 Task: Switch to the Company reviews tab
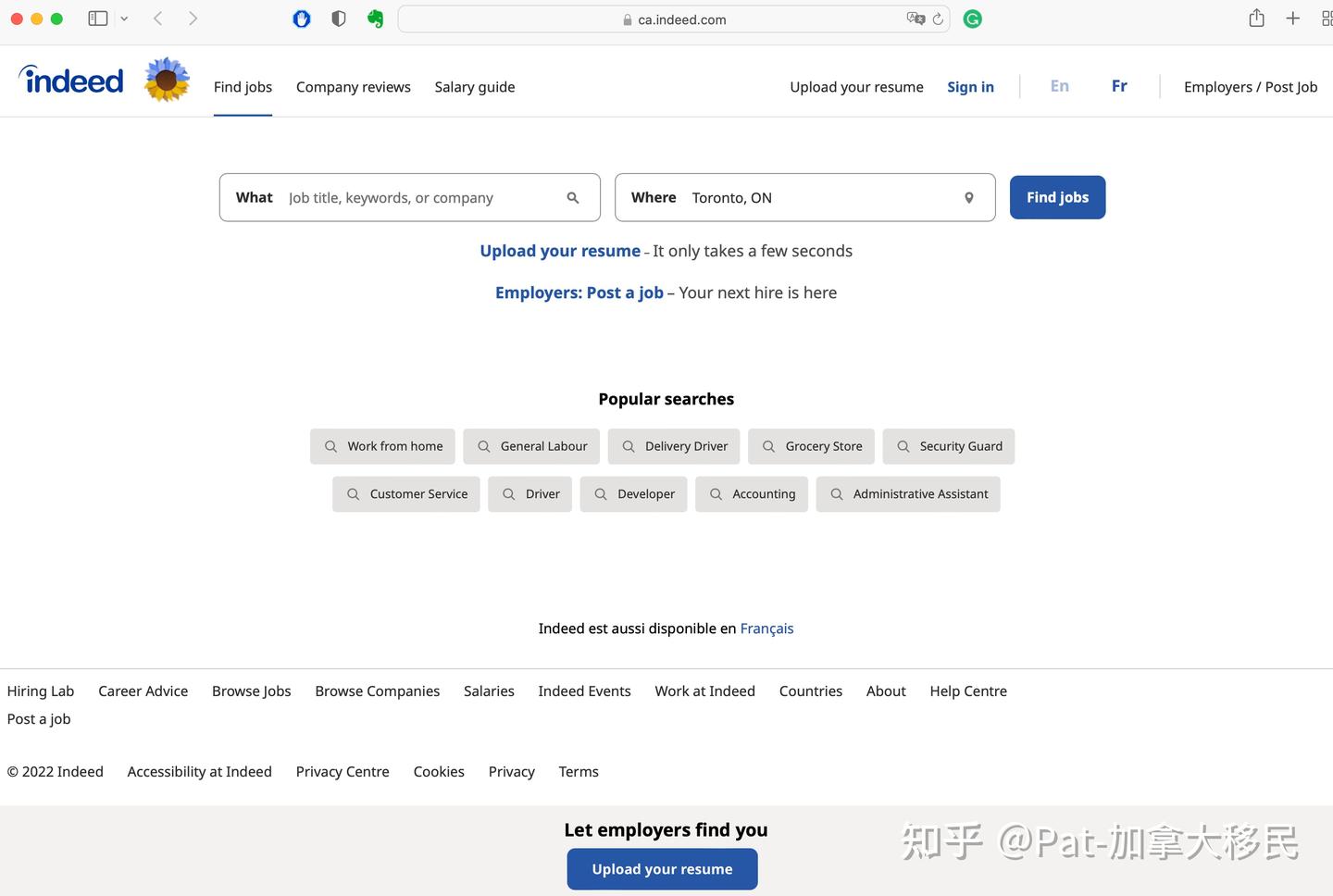tap(353, 86)
